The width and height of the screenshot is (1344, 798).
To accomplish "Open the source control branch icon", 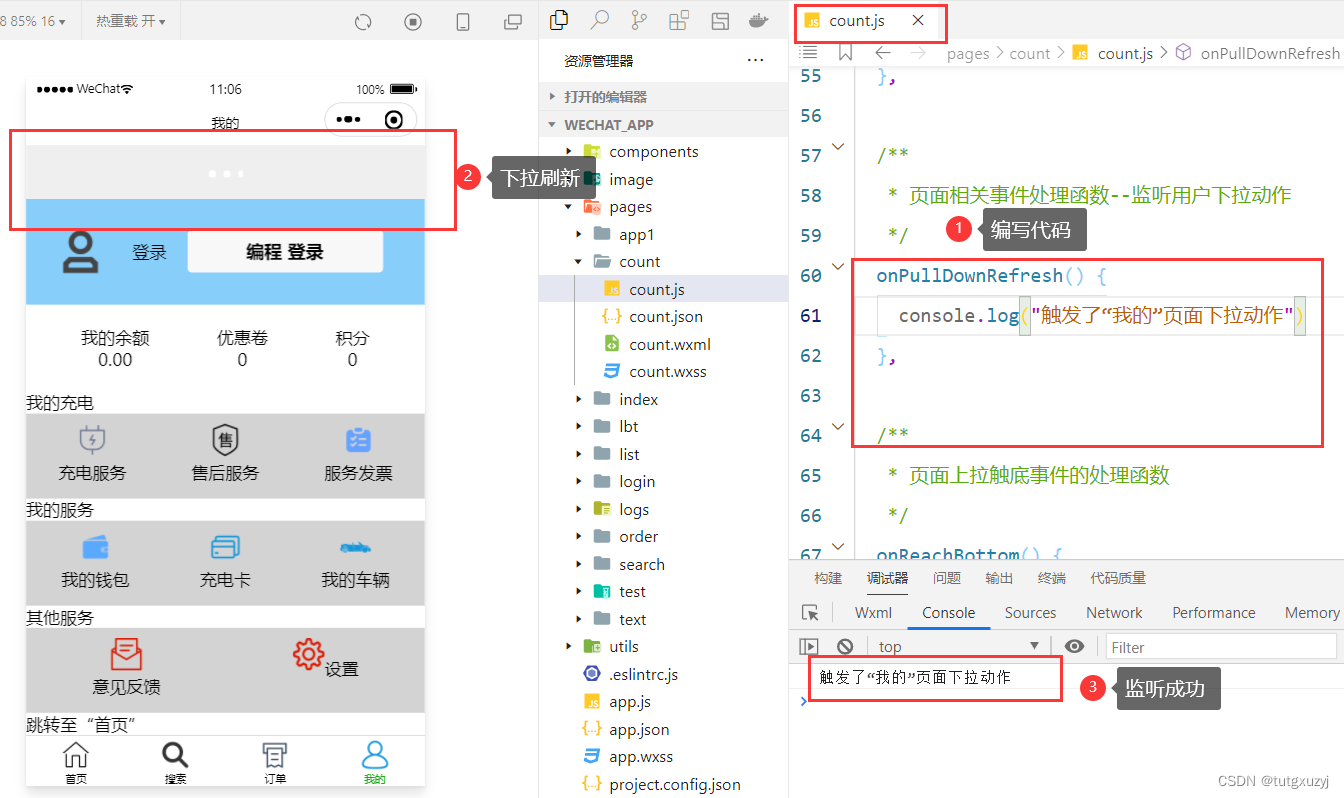I will point(639,20).
